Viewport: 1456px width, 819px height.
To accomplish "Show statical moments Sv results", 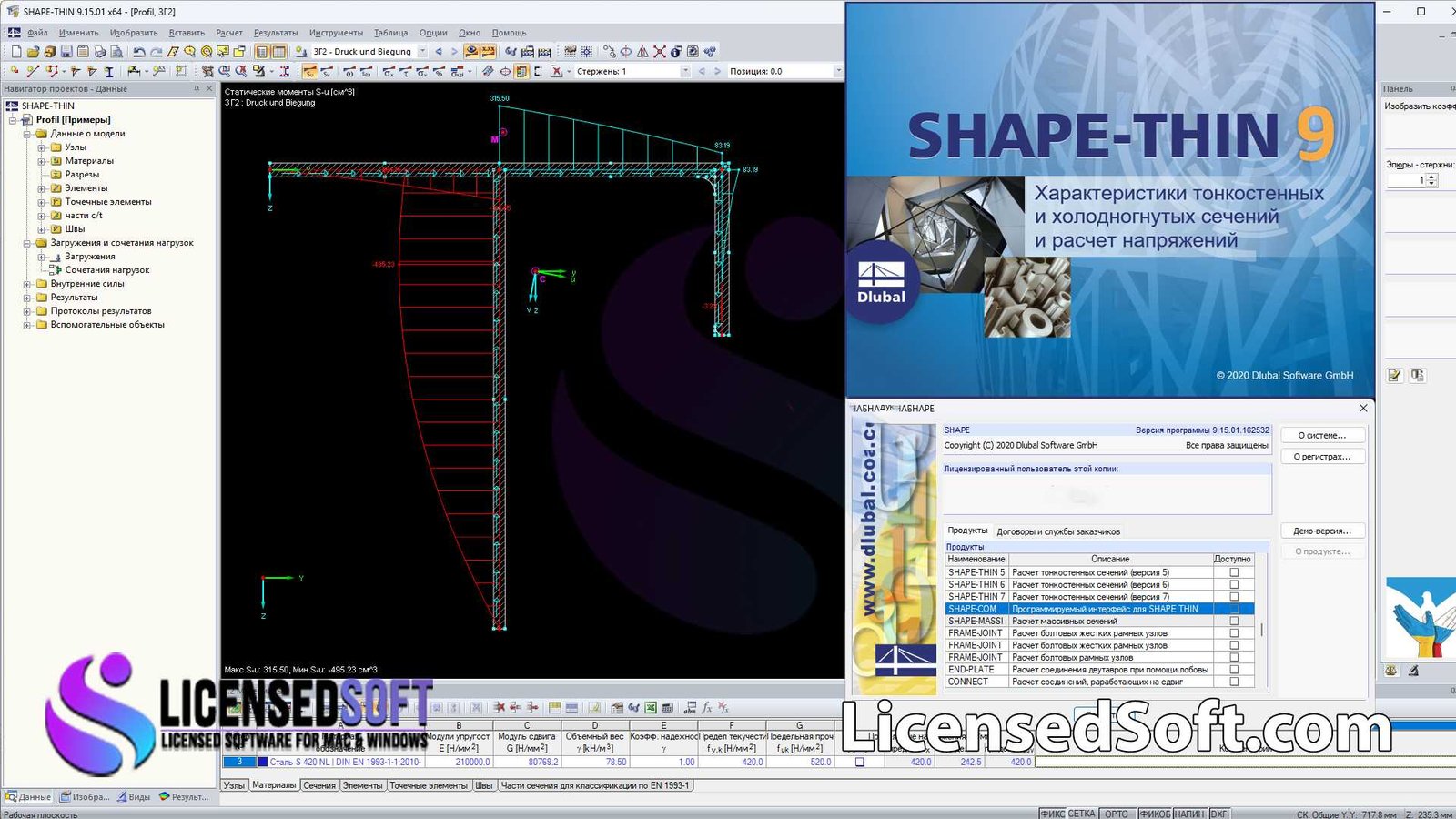I will (327, 71).
